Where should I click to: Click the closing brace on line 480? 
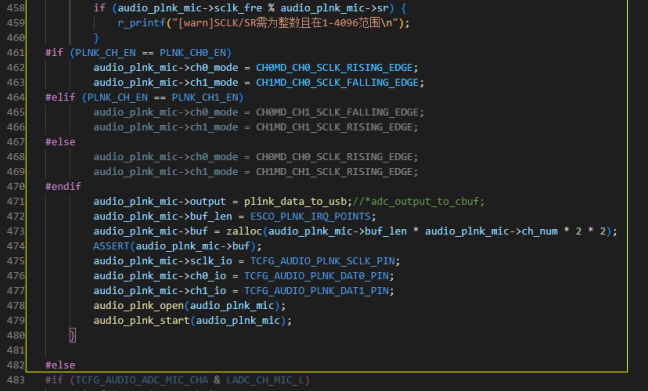point(72,336)
